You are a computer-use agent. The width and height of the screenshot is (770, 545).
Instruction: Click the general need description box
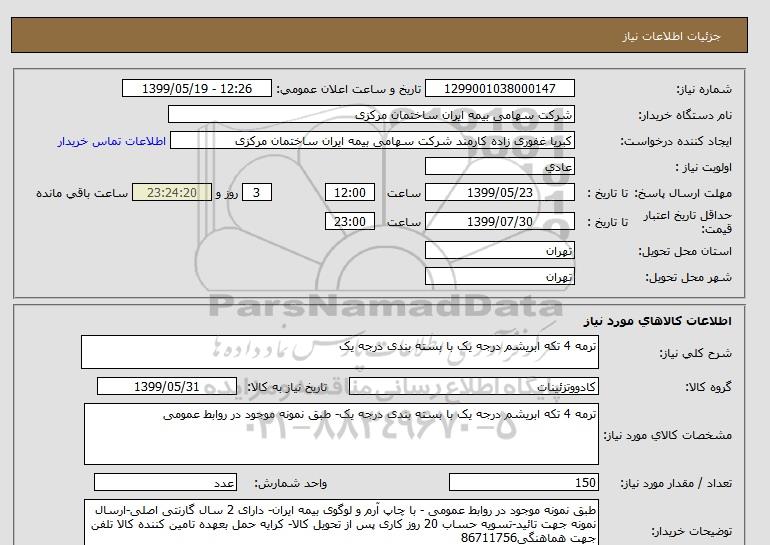coord(340,352)
